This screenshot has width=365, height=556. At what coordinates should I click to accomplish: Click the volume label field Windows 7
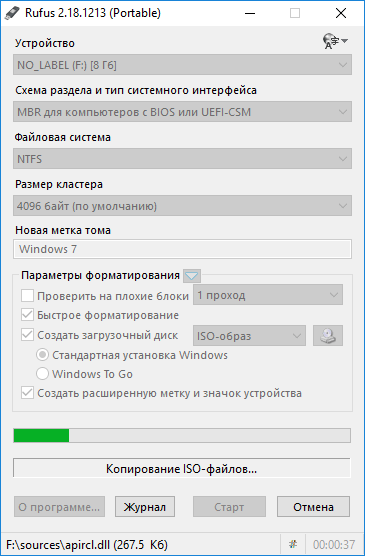[182, 249]
